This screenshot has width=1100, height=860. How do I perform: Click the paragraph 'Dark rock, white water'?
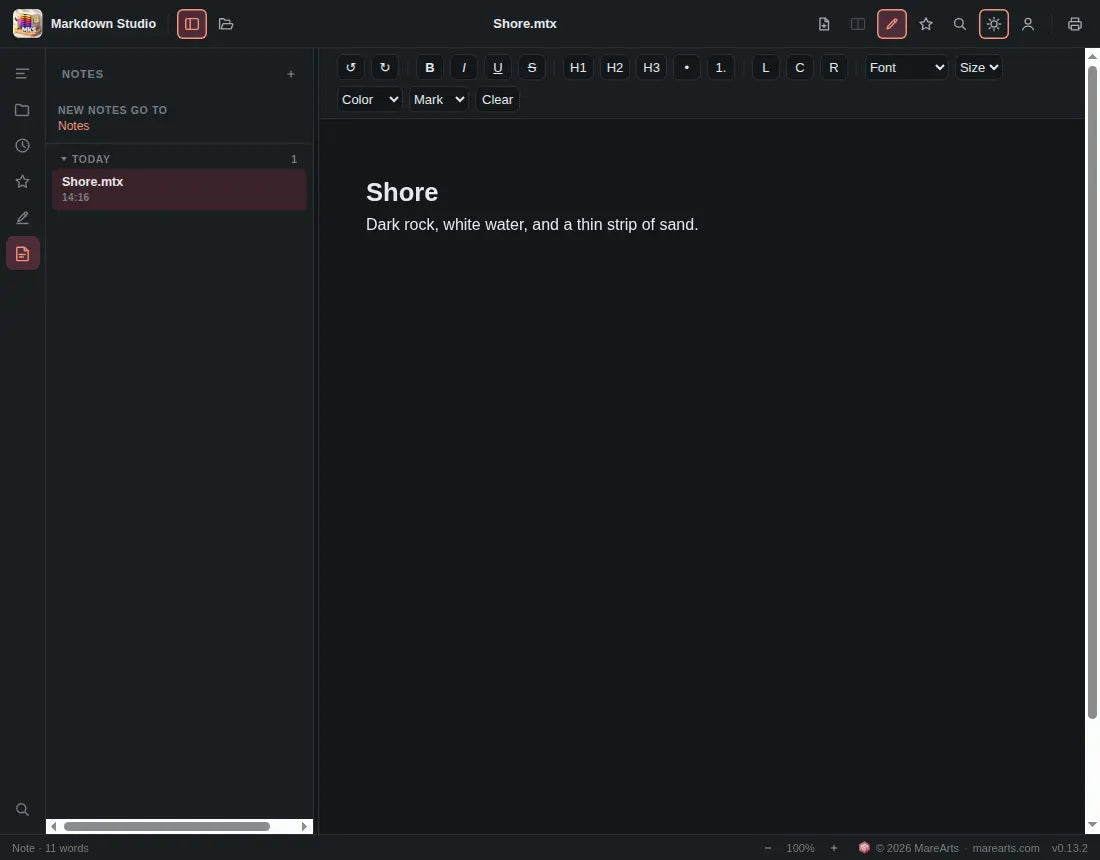click(532, 224)
